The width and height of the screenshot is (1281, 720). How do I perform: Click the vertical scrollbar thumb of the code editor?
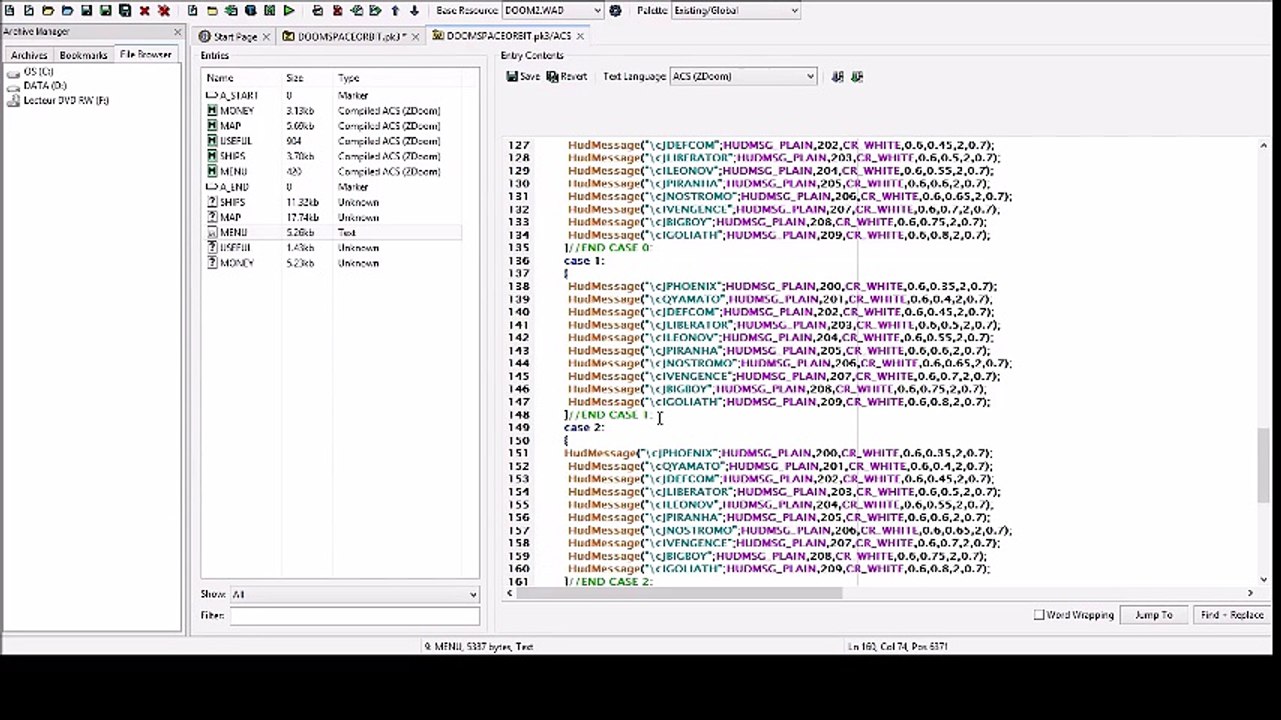coord(1263,465)
